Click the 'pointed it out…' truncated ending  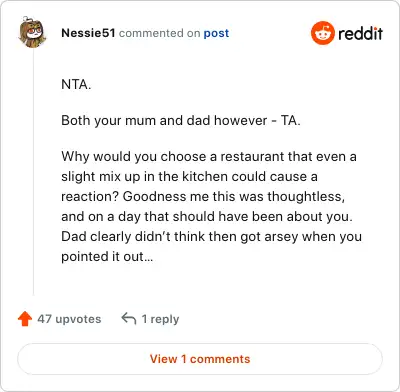(107, 257)
